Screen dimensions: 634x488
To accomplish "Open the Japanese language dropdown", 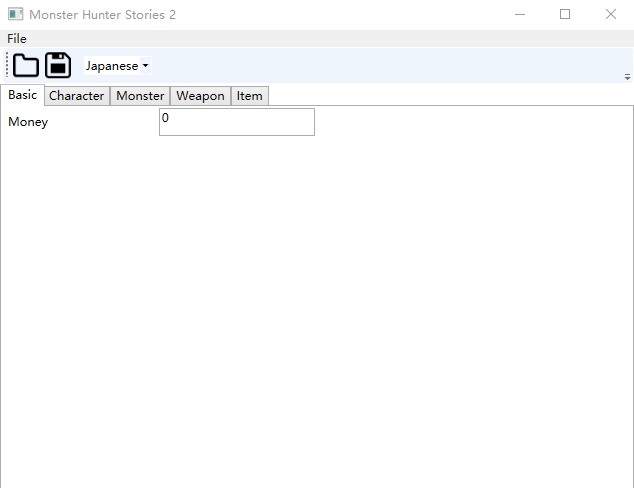I will pos(118,65).
